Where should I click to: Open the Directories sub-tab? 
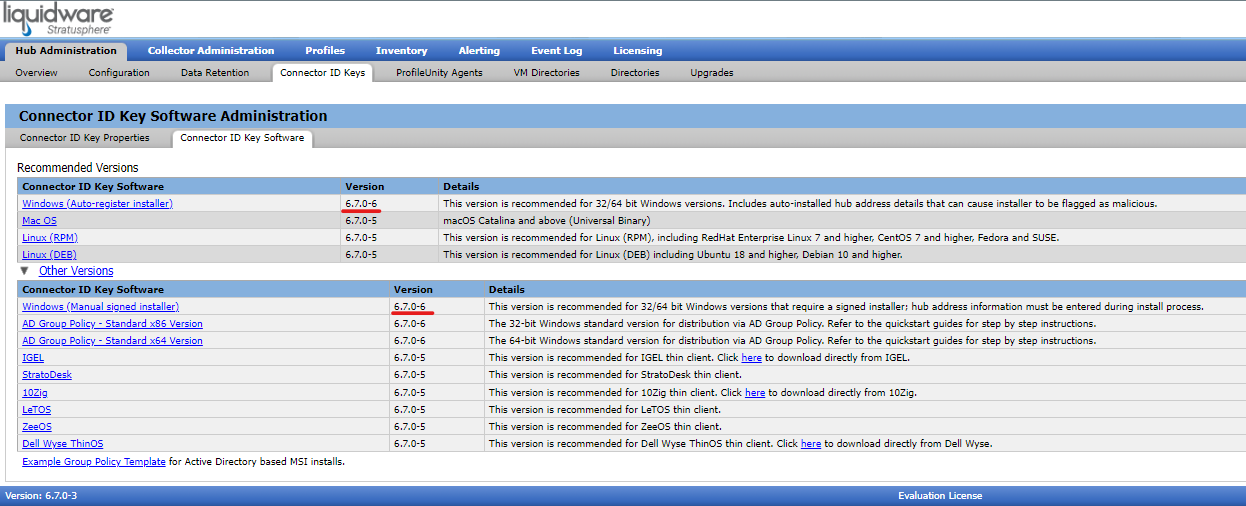point(635,73)
